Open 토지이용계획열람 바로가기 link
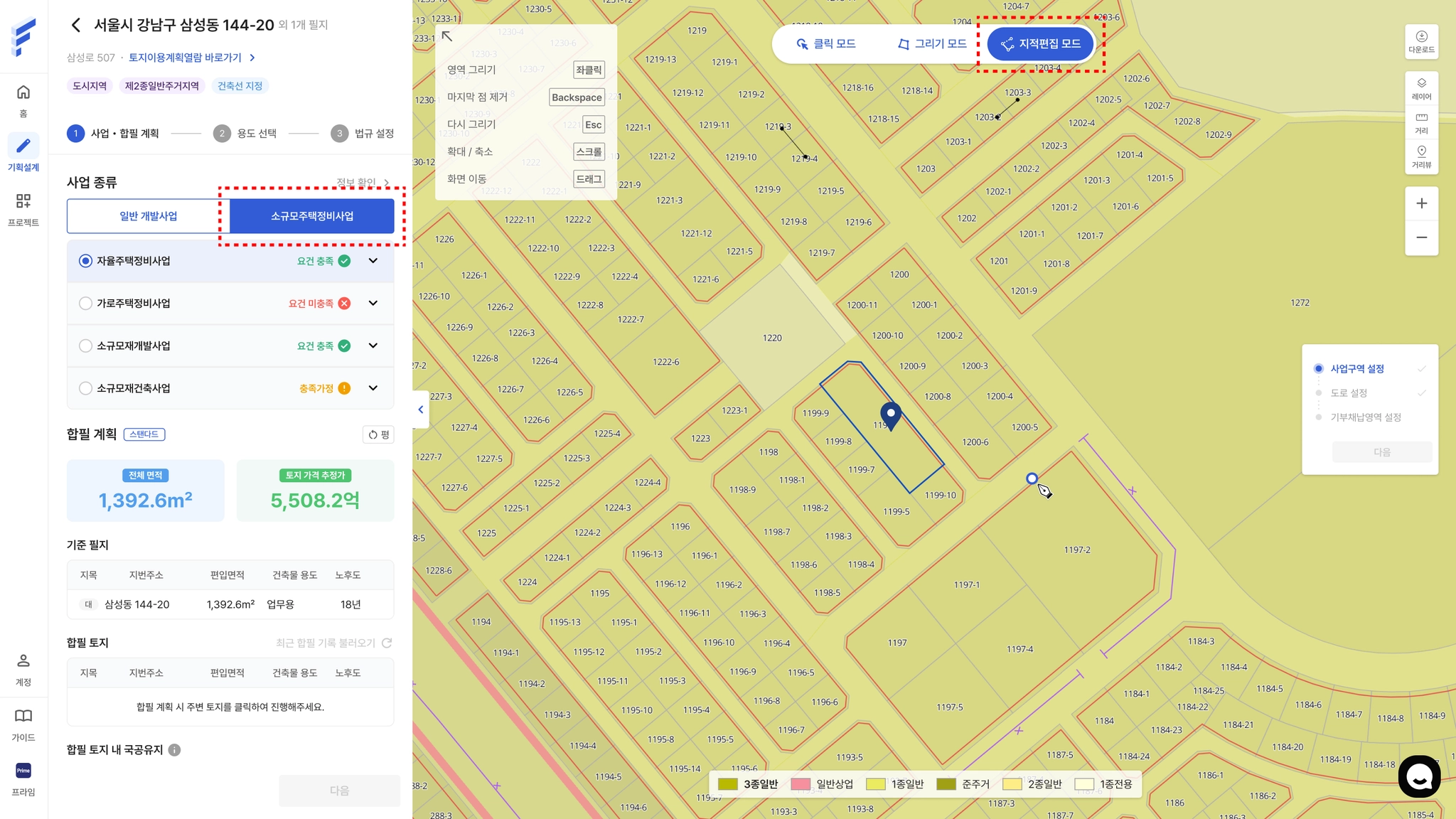Viewport: 1456px width, 819px height. click(x=185, y=58)
